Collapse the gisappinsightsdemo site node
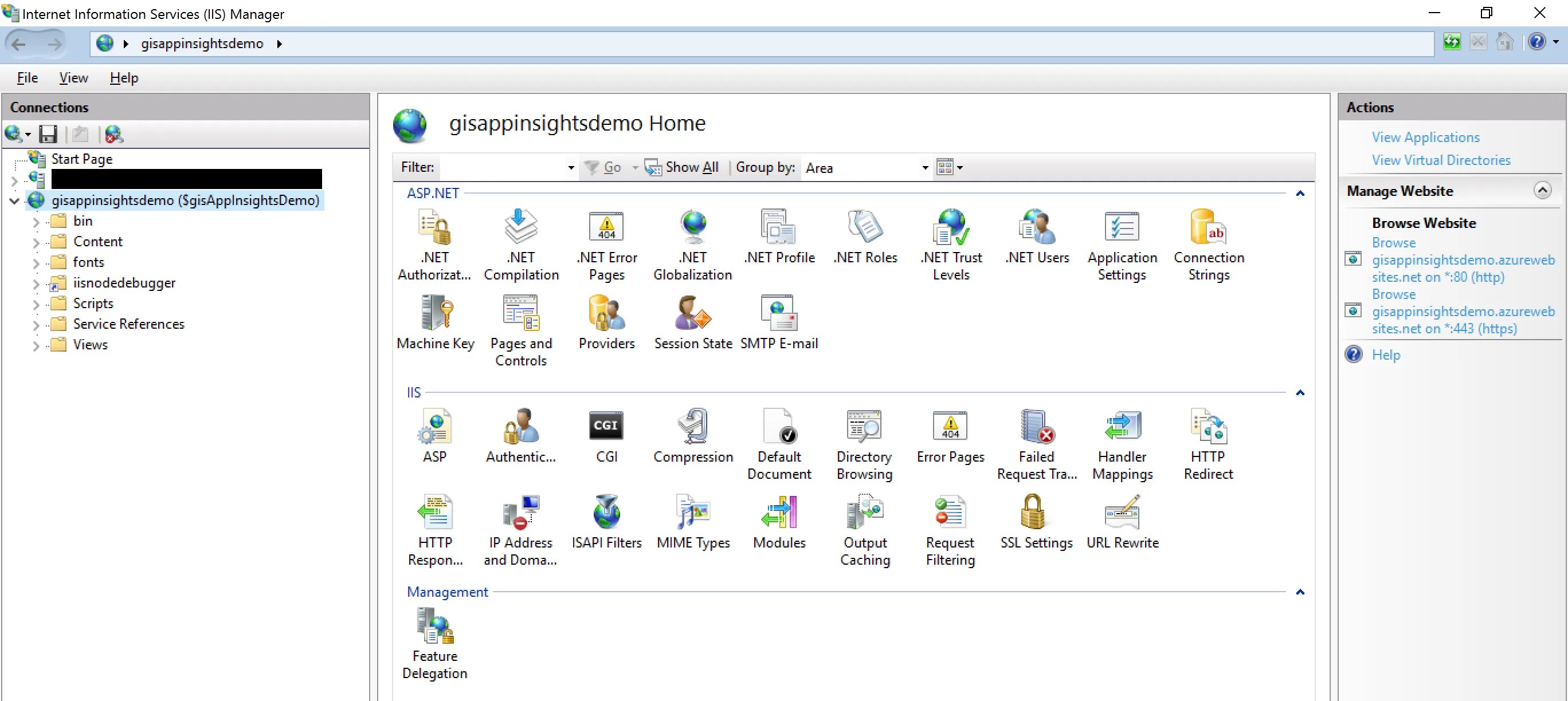The width and height of the screenshot is (1568, 701). [14, 201]
